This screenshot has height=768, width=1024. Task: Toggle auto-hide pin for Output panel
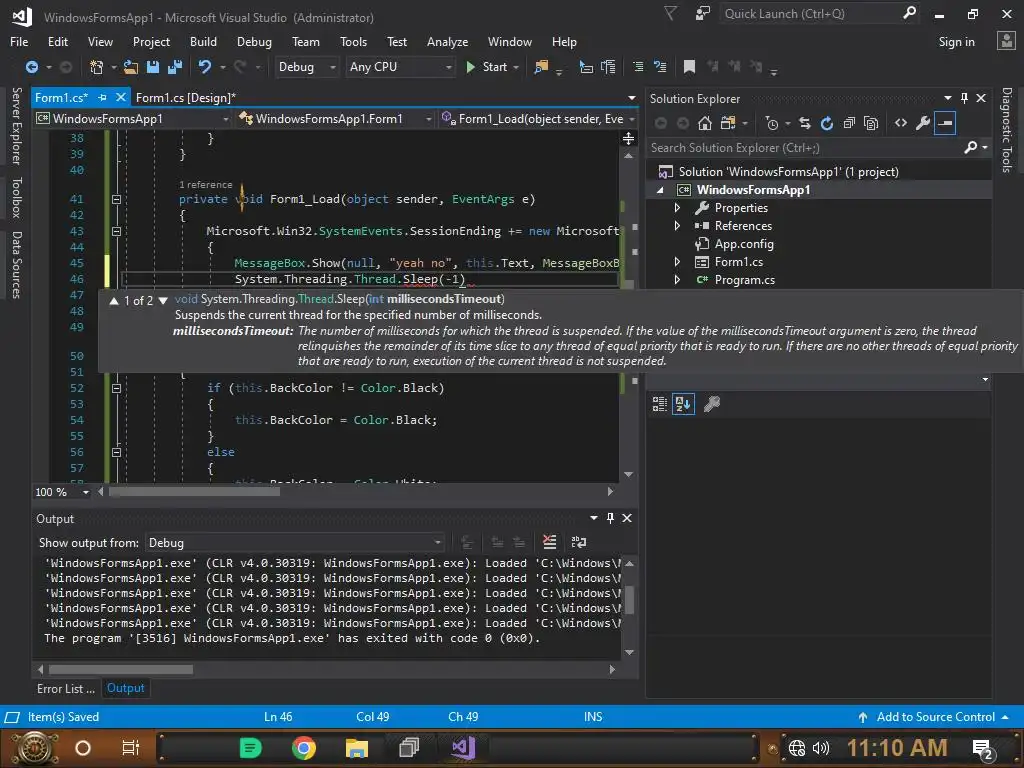click(610, 518)
